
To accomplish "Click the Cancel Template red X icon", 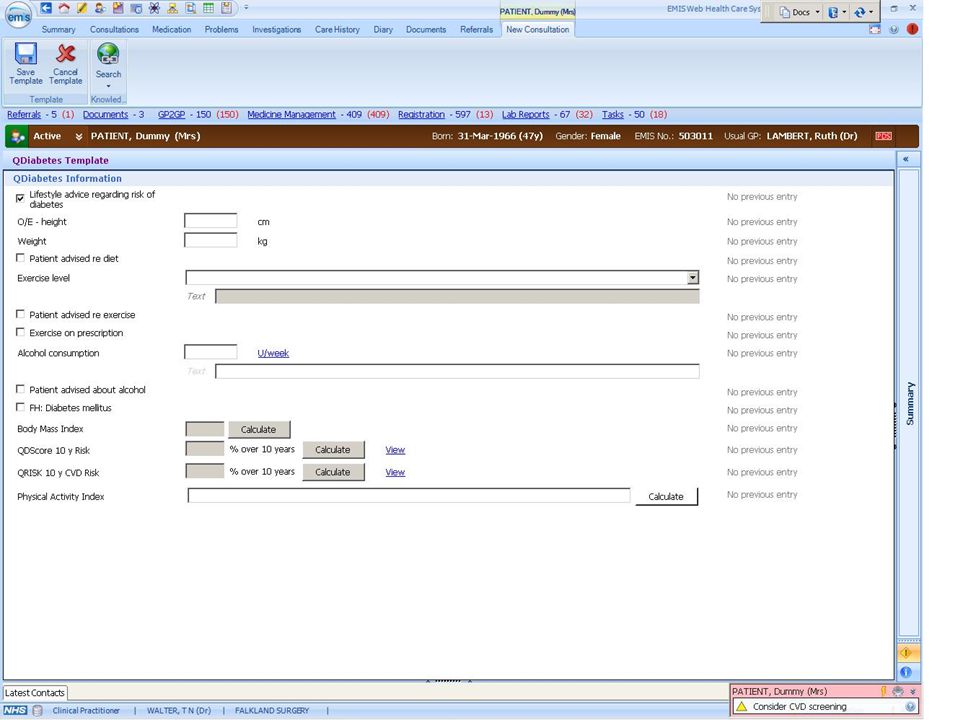I will 66,54.
